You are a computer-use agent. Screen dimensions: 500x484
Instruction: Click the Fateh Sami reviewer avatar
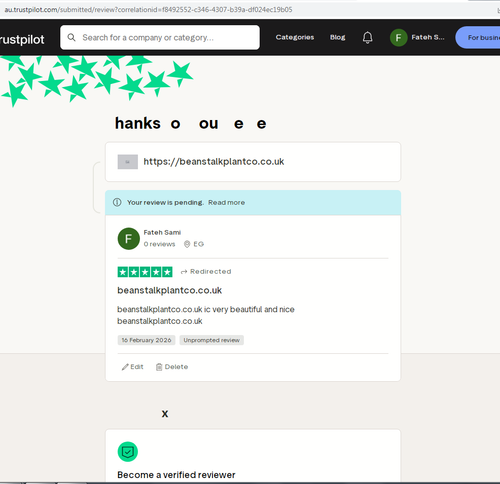pyautogui.click(x=129, y=239)
